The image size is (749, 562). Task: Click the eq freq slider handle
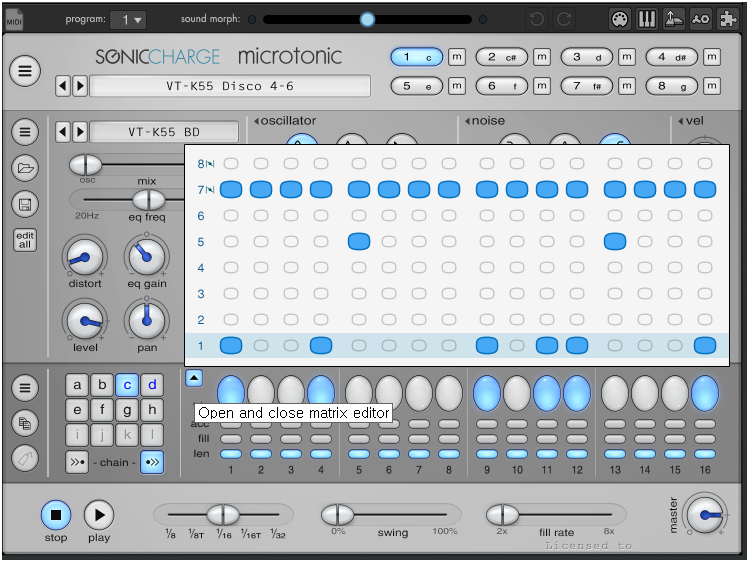(149, 199)
